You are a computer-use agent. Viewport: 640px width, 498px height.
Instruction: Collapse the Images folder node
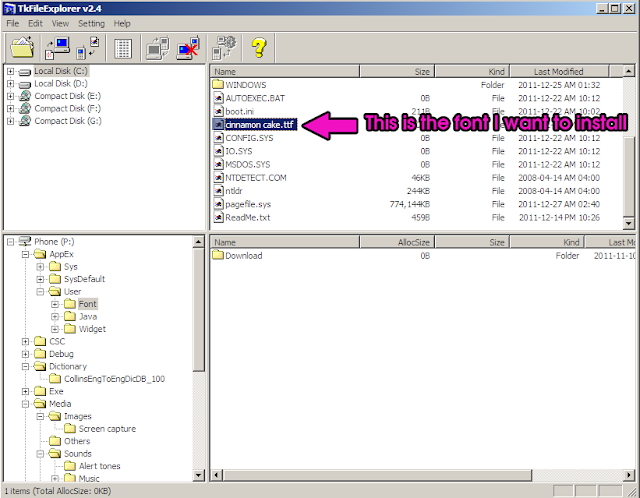(x=40, y=416)
